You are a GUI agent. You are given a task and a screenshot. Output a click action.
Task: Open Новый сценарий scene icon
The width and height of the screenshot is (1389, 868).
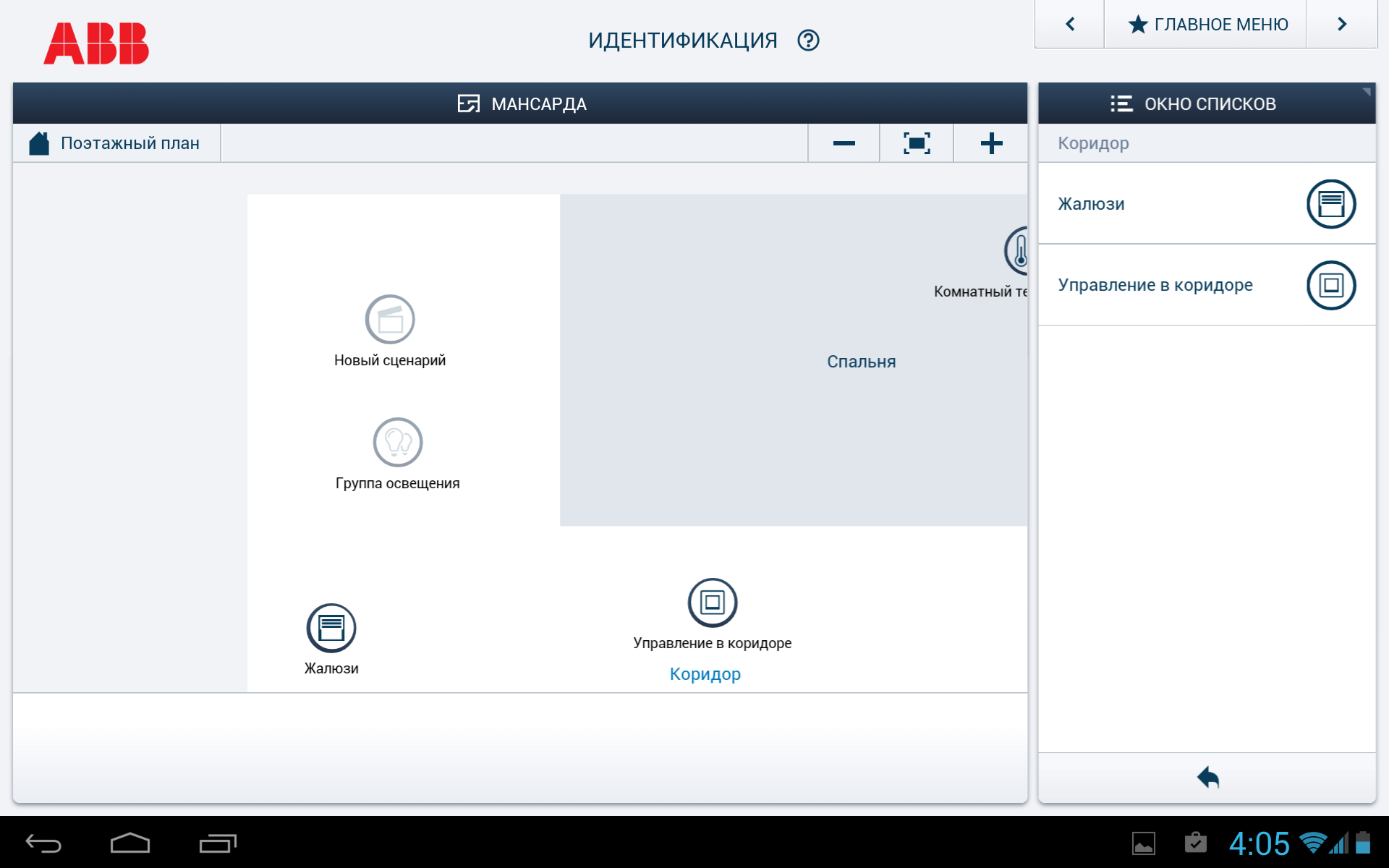390,319
